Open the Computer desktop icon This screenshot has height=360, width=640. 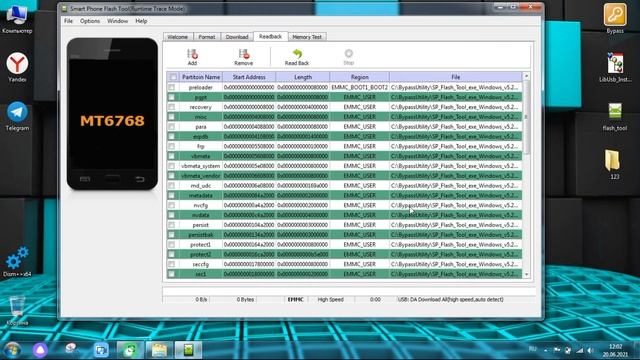17,16
